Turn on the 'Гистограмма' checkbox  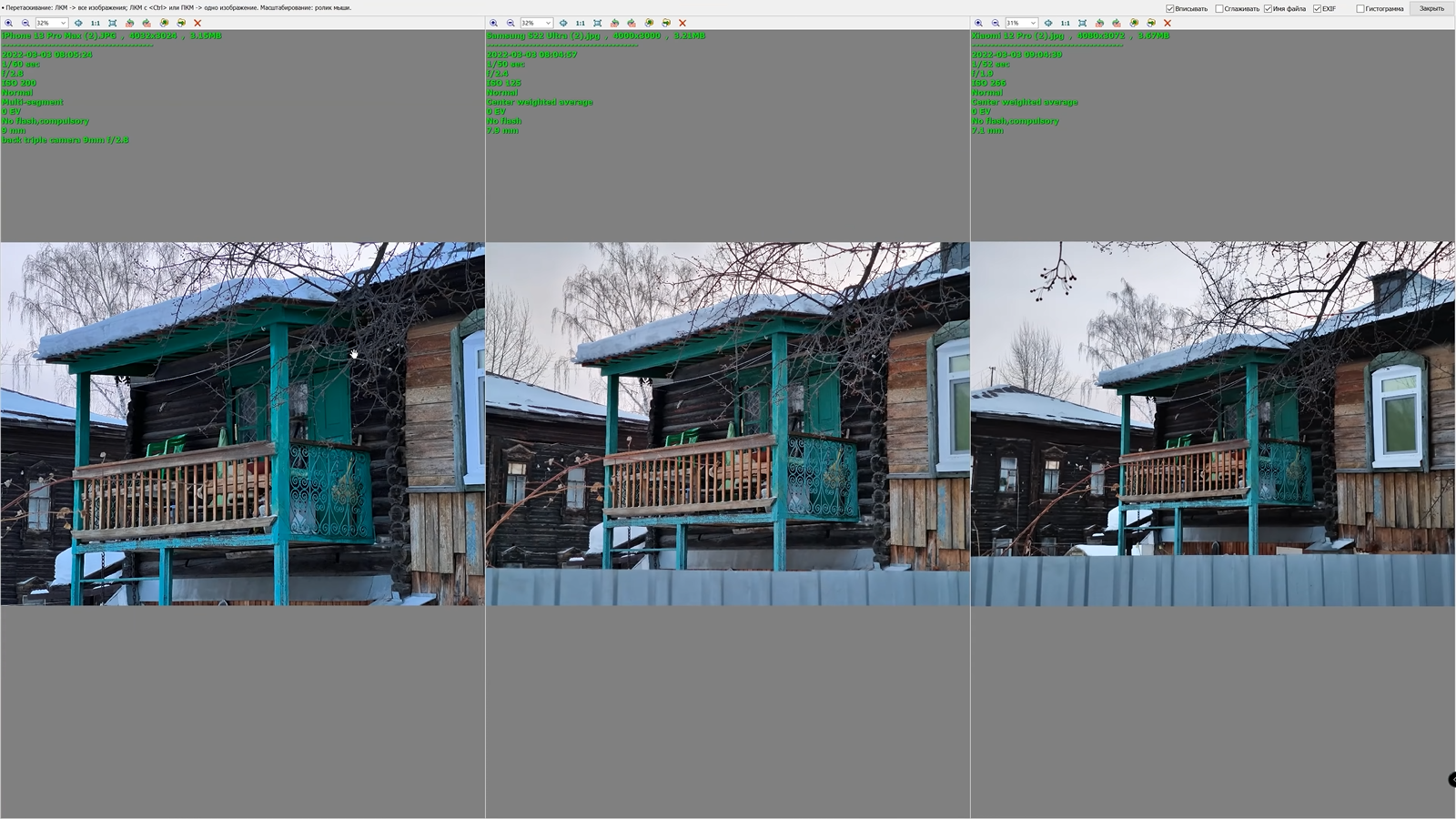coord(1360,9)
